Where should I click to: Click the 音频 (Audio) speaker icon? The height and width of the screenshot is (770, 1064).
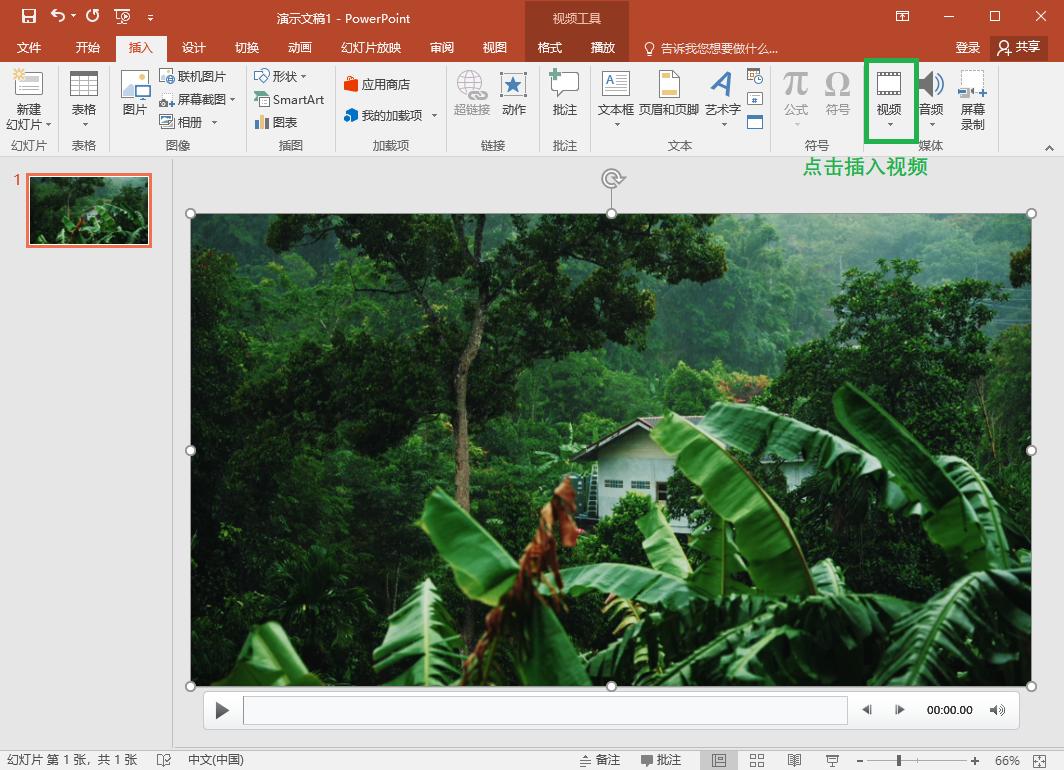pyautogui.click(x=931, y=85)
